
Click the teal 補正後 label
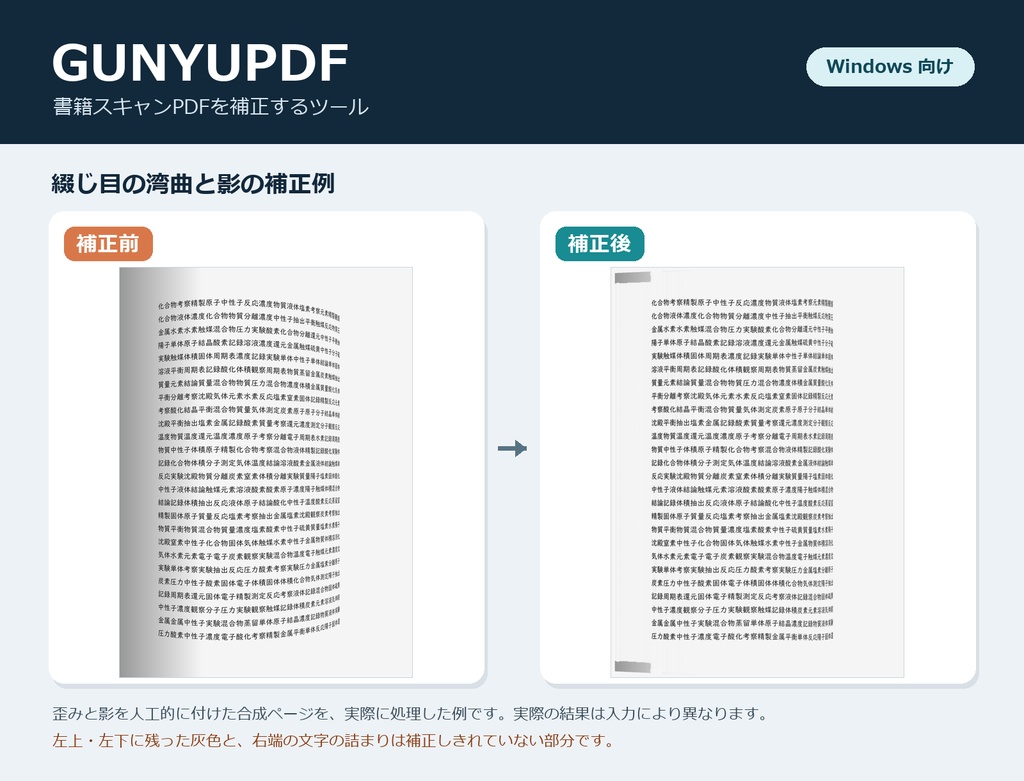click(600, 244)
